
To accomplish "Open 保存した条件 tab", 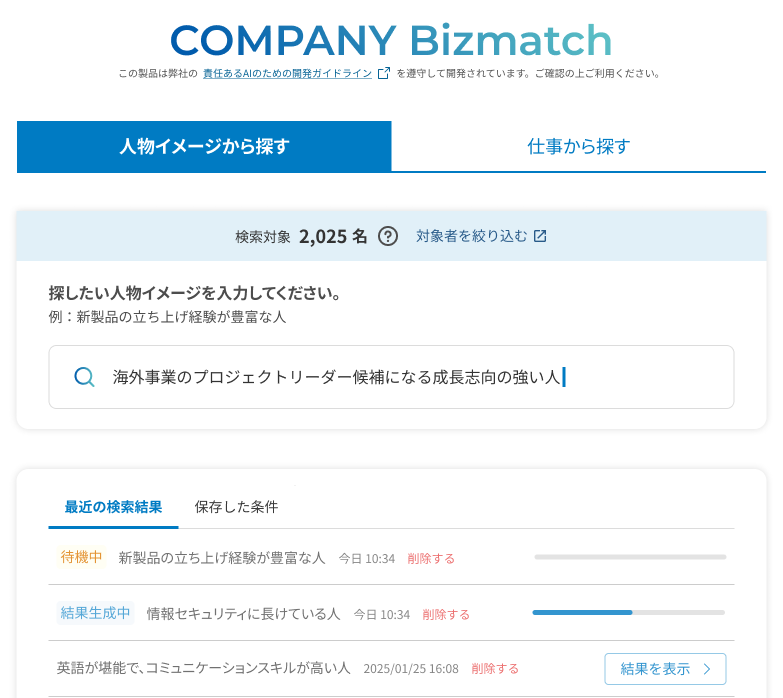I will pyautogui.click(x=236, y=507).
